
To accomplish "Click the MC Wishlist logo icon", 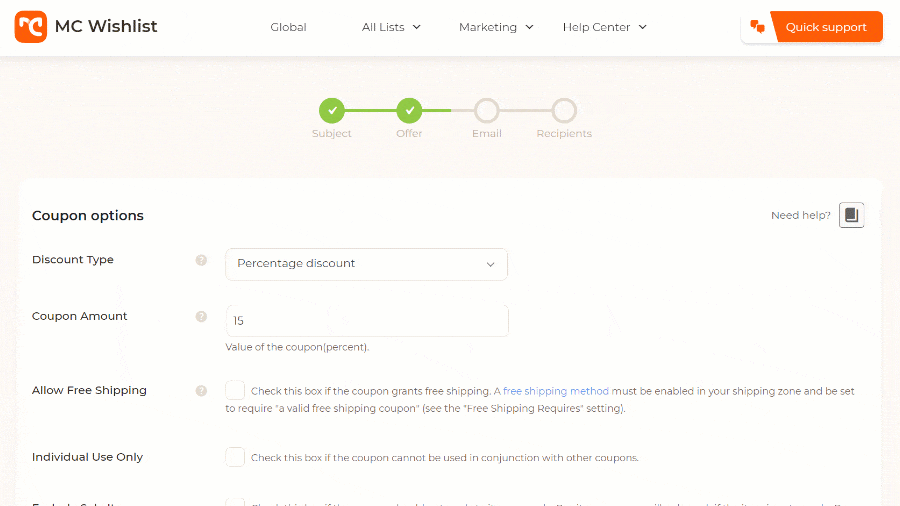I will click(31, 27).
